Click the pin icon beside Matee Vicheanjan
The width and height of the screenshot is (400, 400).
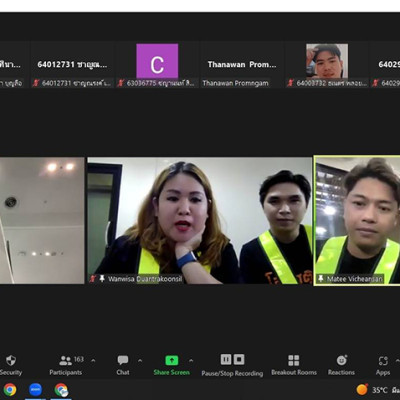tap(321, 278)
